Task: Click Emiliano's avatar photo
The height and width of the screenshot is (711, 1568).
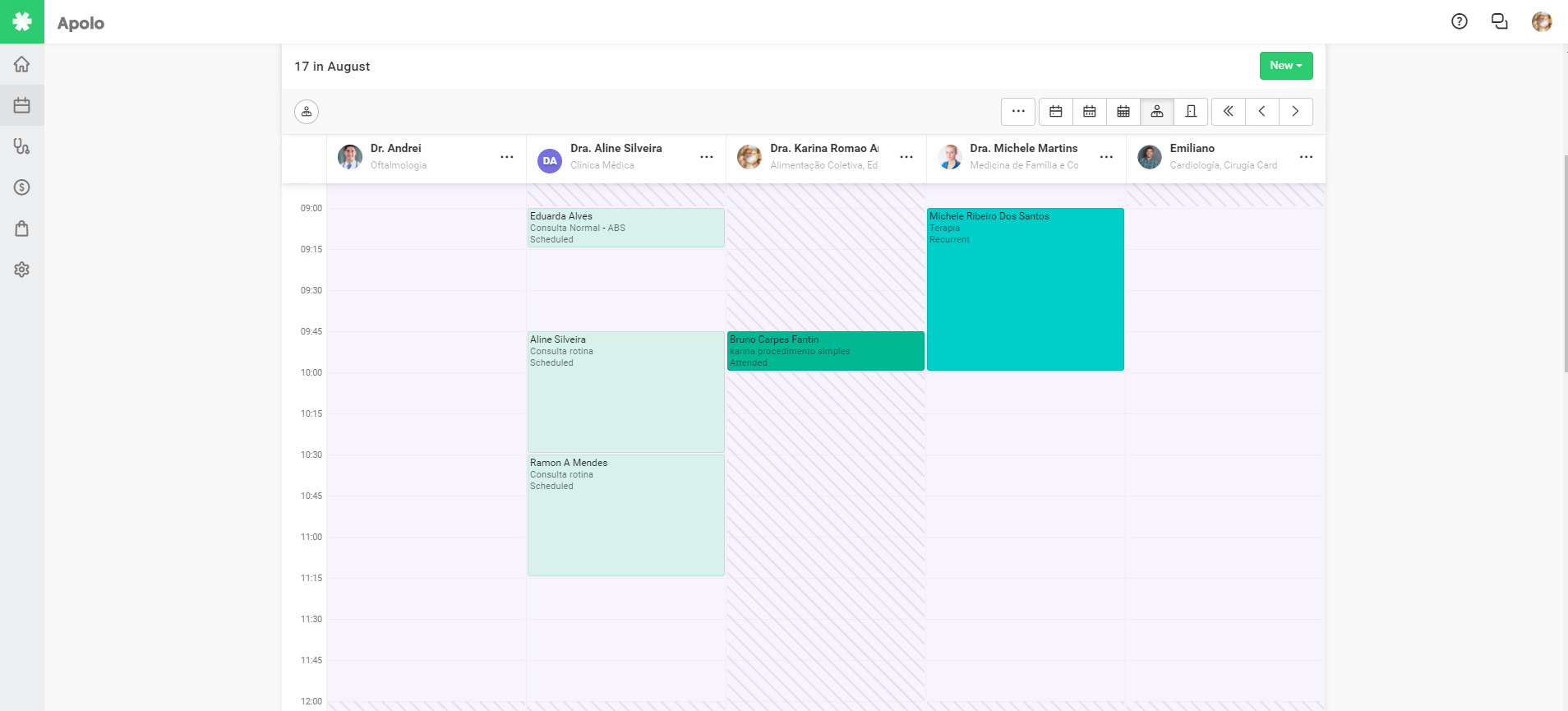Action: (x=1150, y=157)
